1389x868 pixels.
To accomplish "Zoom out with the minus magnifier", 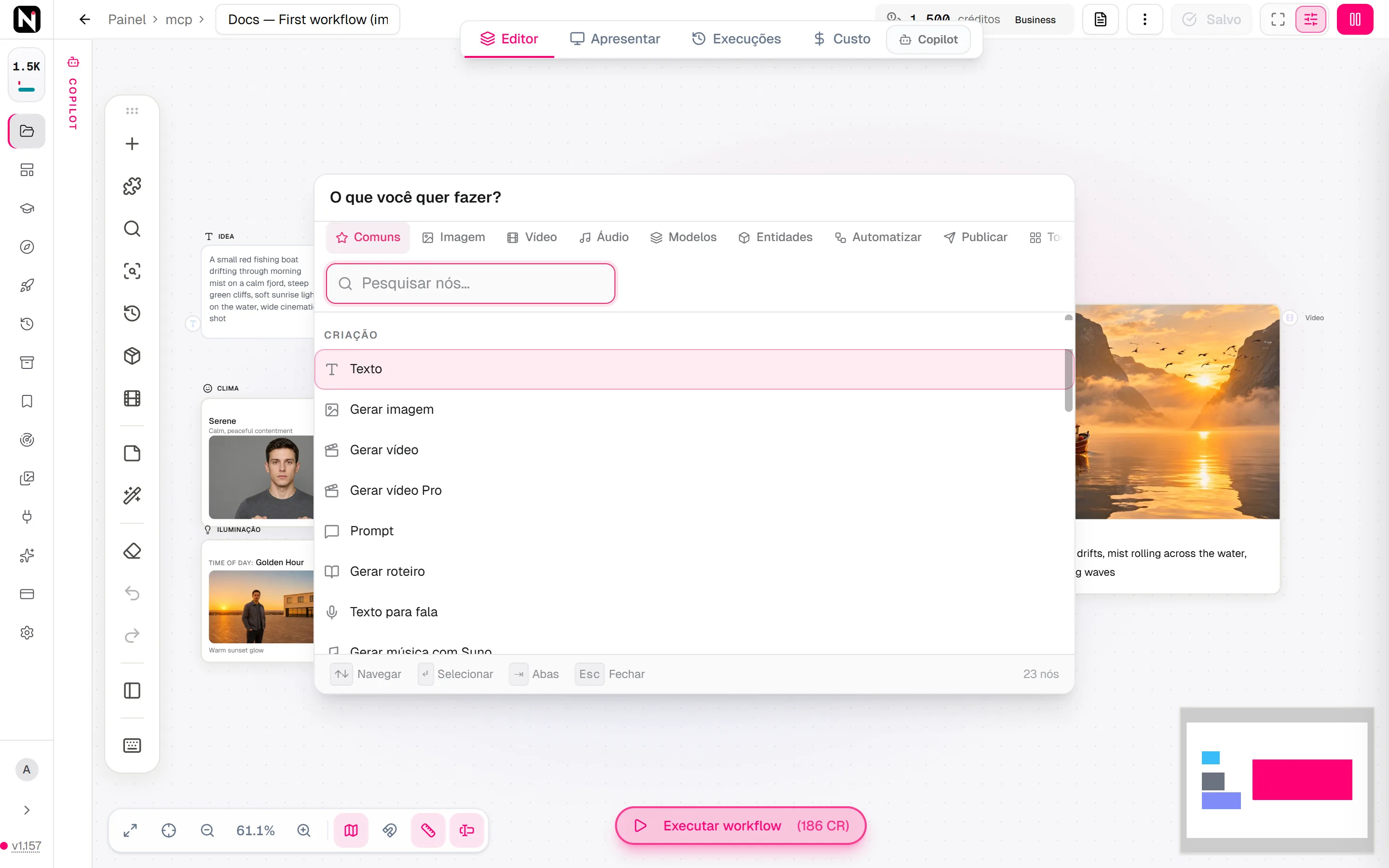I will pyautogui.click(x=207, y=831).
